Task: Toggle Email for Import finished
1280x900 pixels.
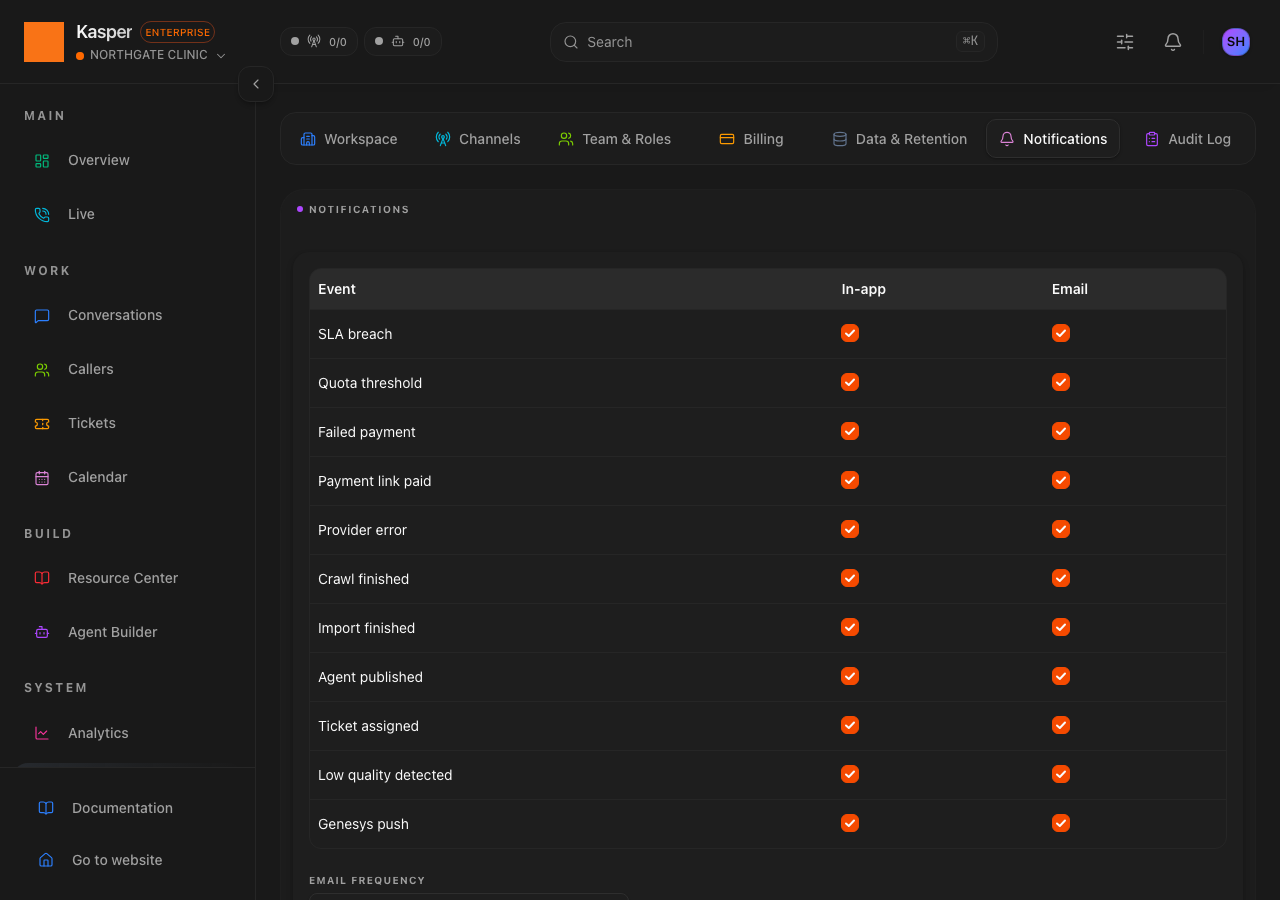Action: click(x=1061, y=627)
